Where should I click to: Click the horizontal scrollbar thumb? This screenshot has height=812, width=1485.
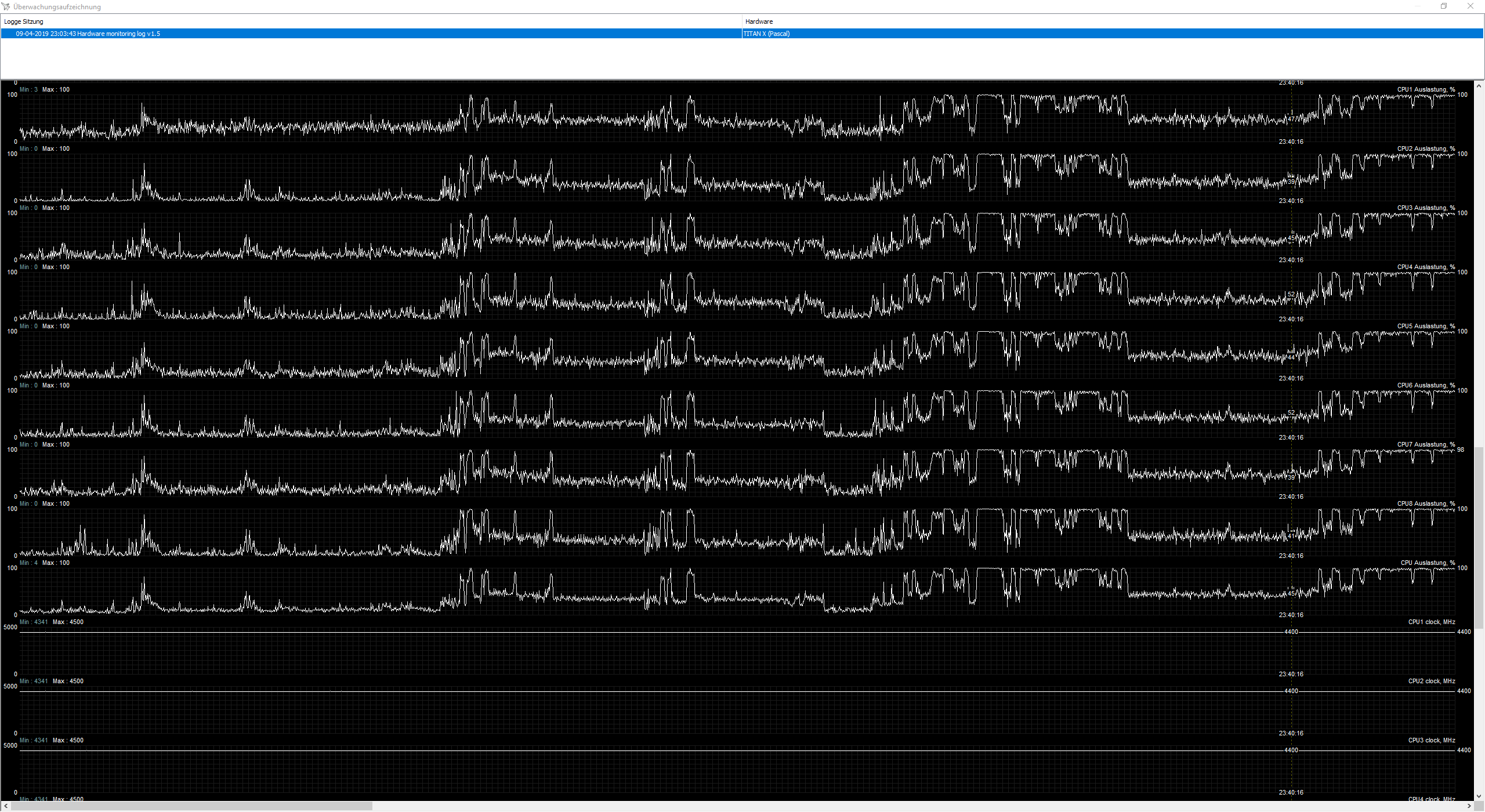pos(191,806)
